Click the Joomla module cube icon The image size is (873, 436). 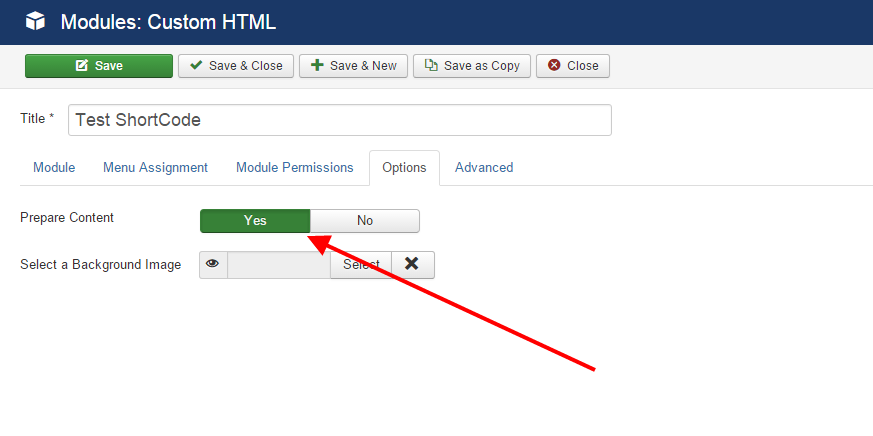[35, 21]
